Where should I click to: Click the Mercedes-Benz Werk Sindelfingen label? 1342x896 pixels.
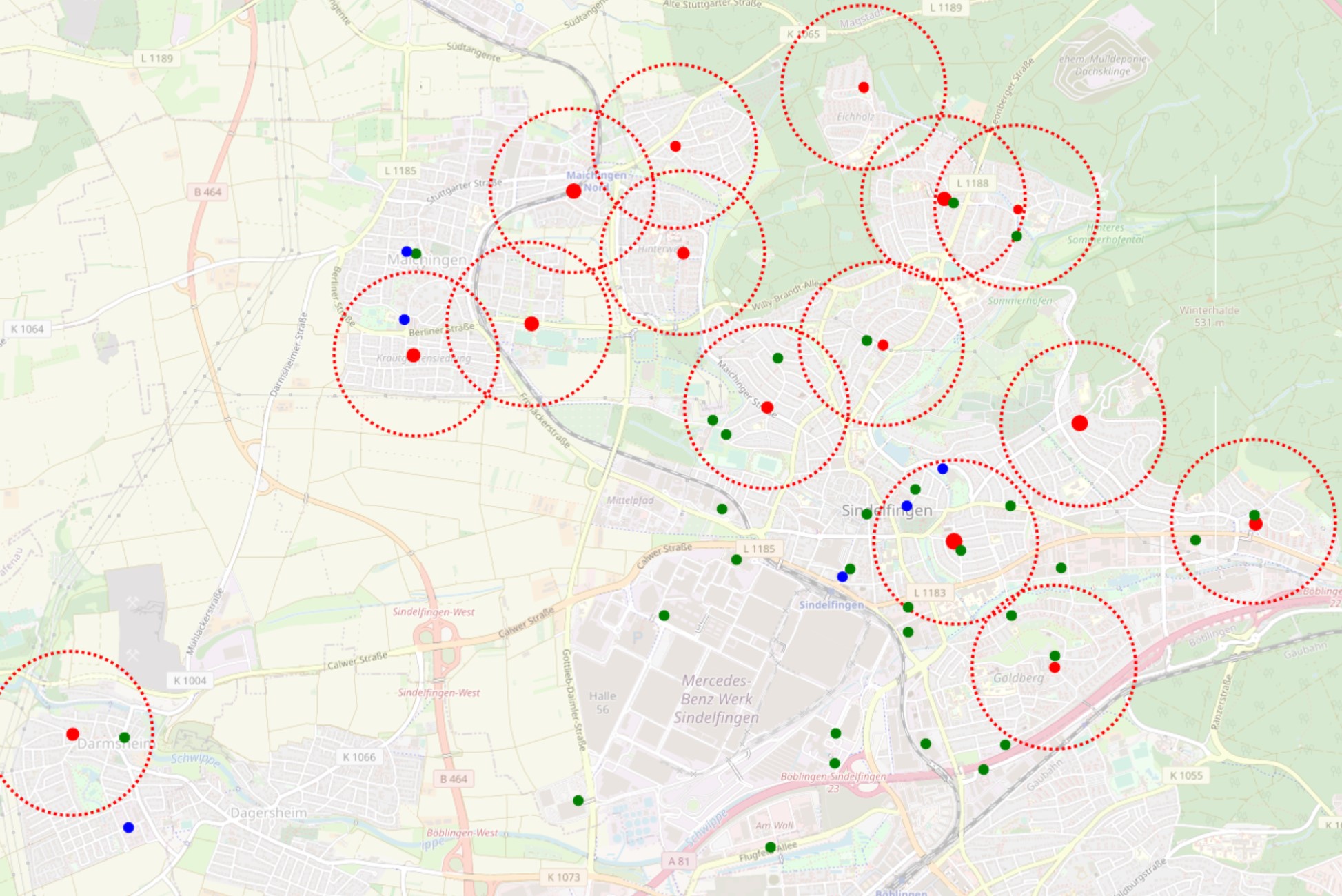coord(716,699)
